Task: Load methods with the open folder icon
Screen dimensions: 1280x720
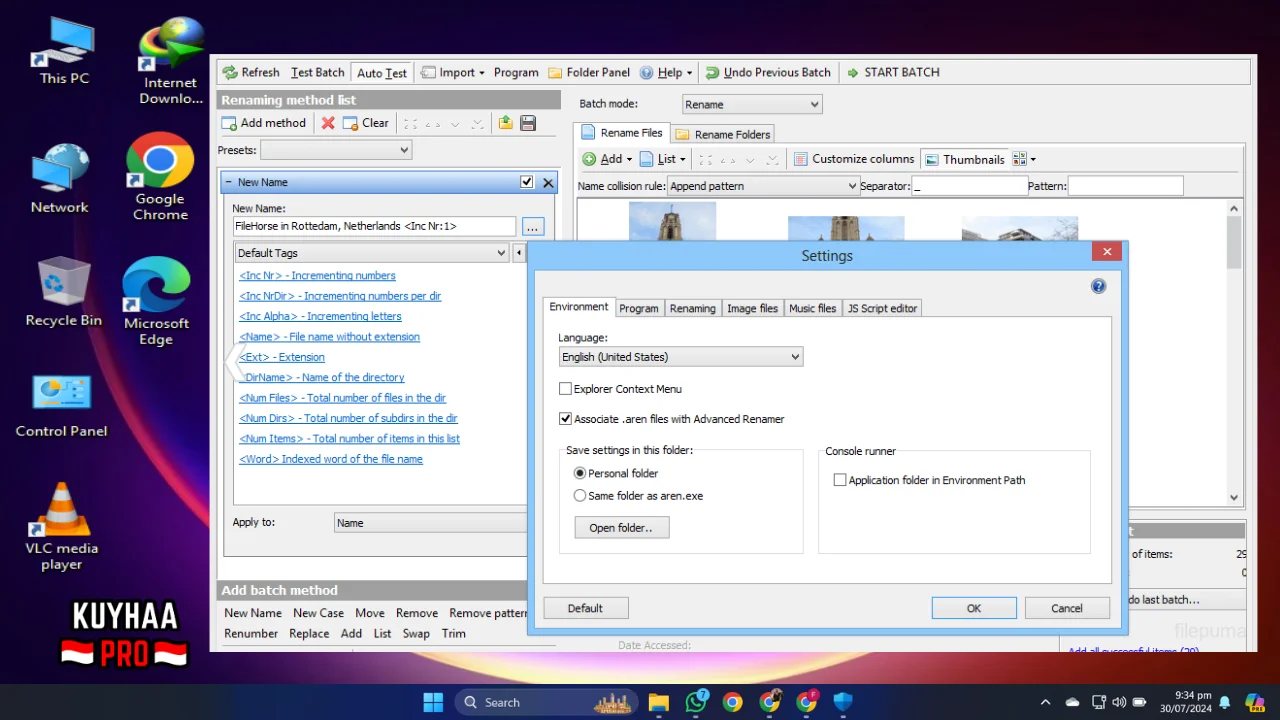Action: pos(506,123)
